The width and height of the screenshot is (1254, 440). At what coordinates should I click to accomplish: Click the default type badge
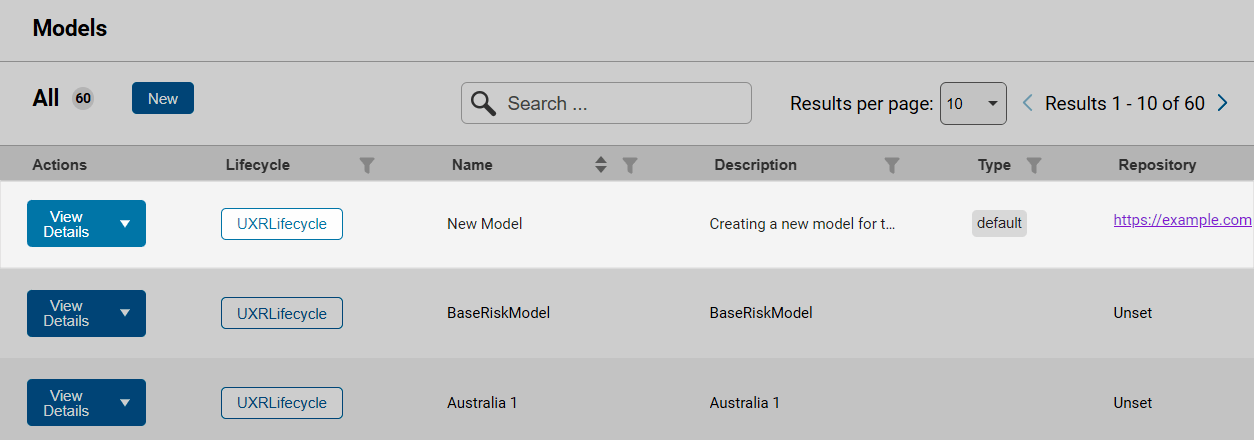pos(999,224)
